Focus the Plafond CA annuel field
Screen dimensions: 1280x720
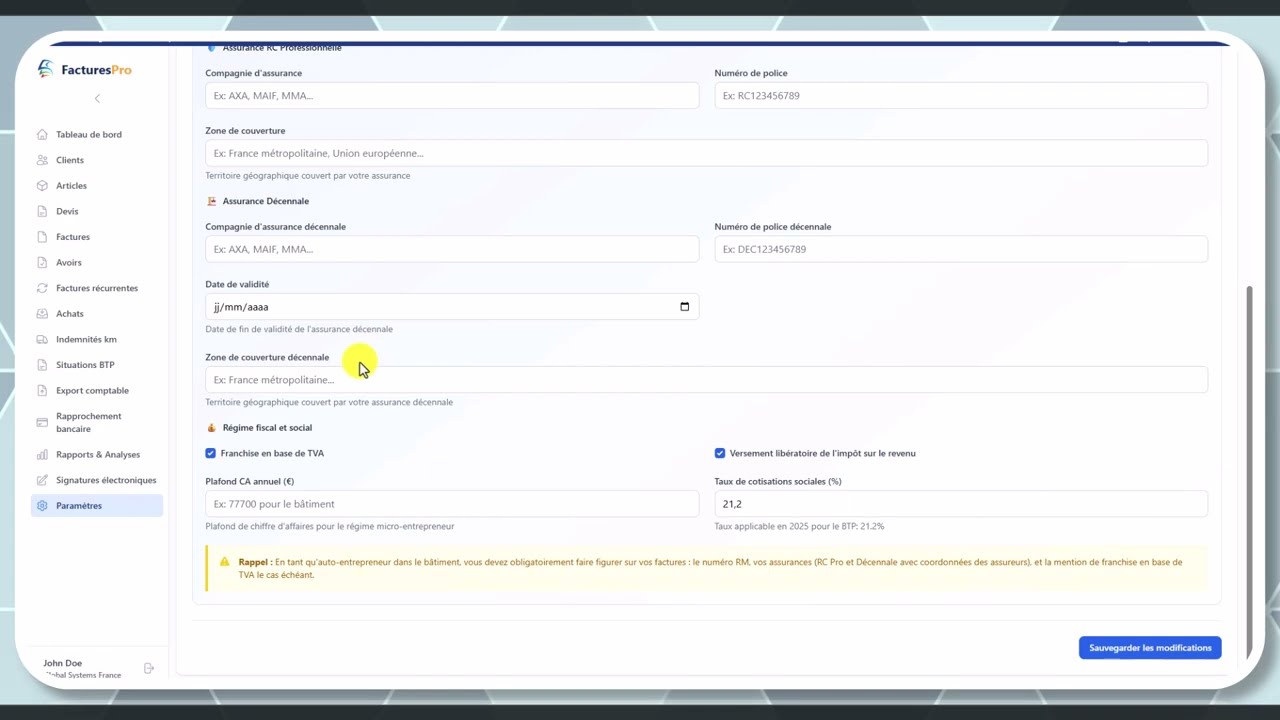[x=452, y=504]
